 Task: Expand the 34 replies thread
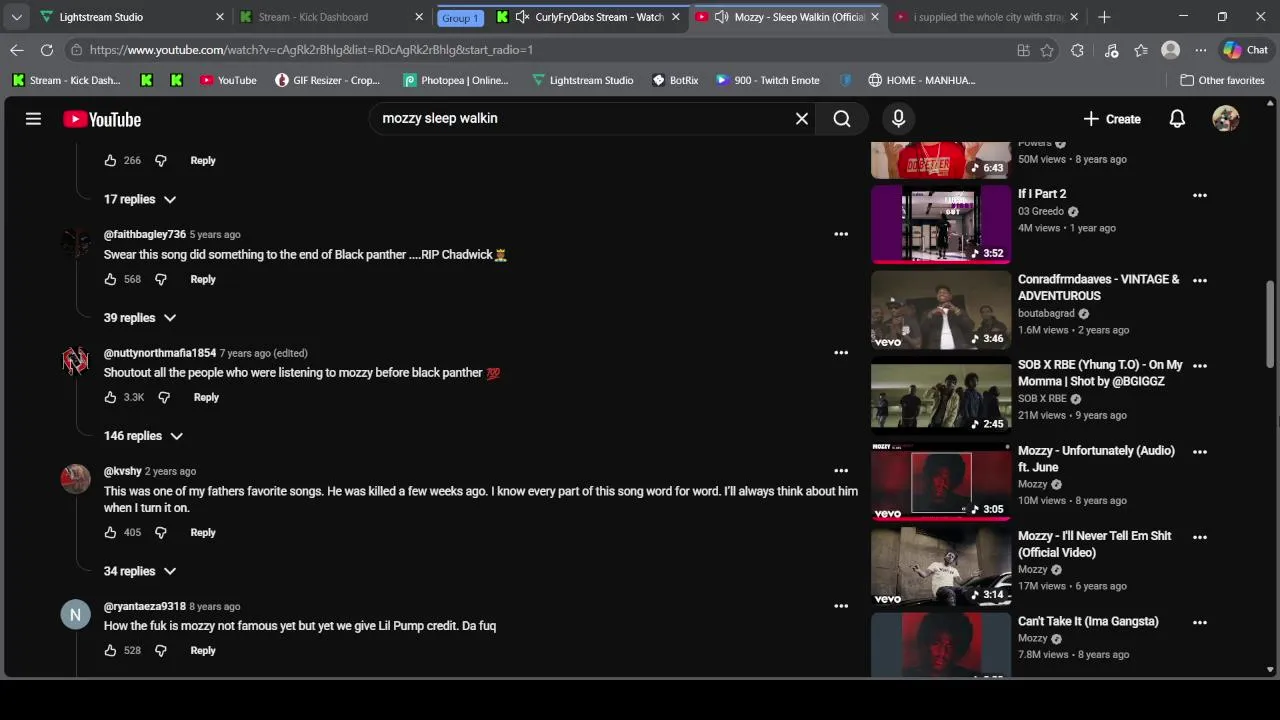[140, 571]
